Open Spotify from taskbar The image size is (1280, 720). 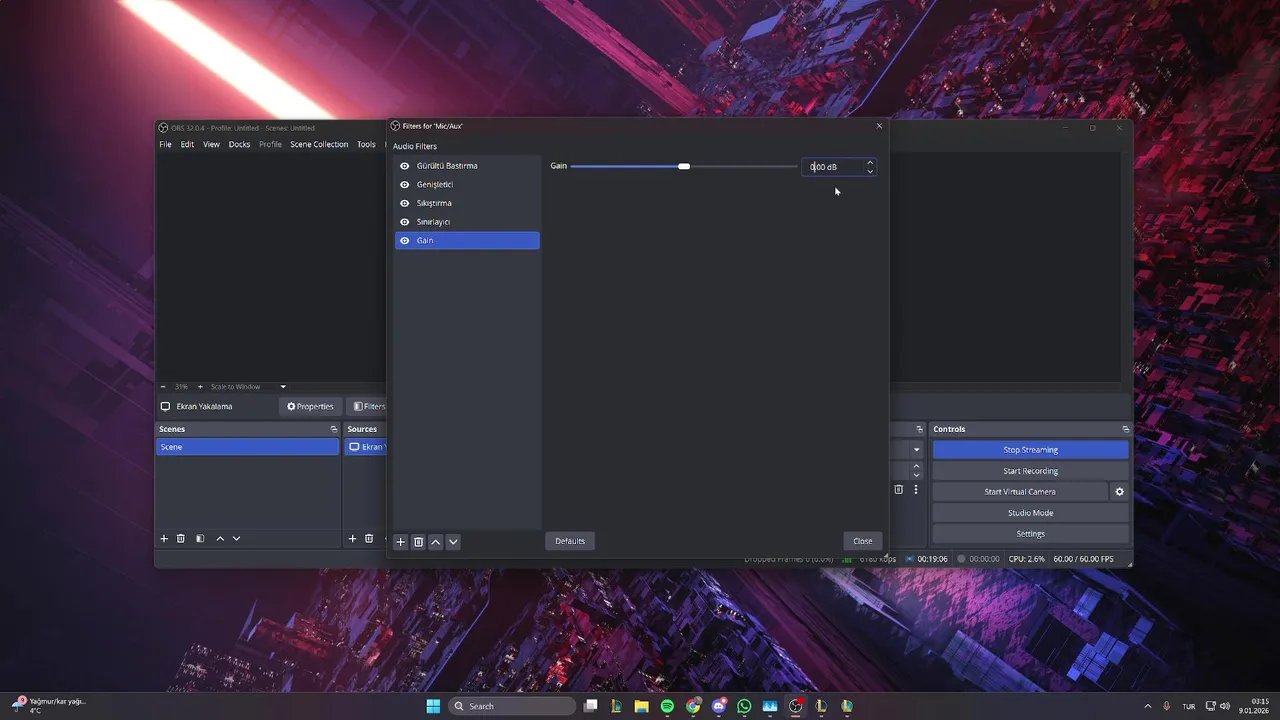(667, 706)
